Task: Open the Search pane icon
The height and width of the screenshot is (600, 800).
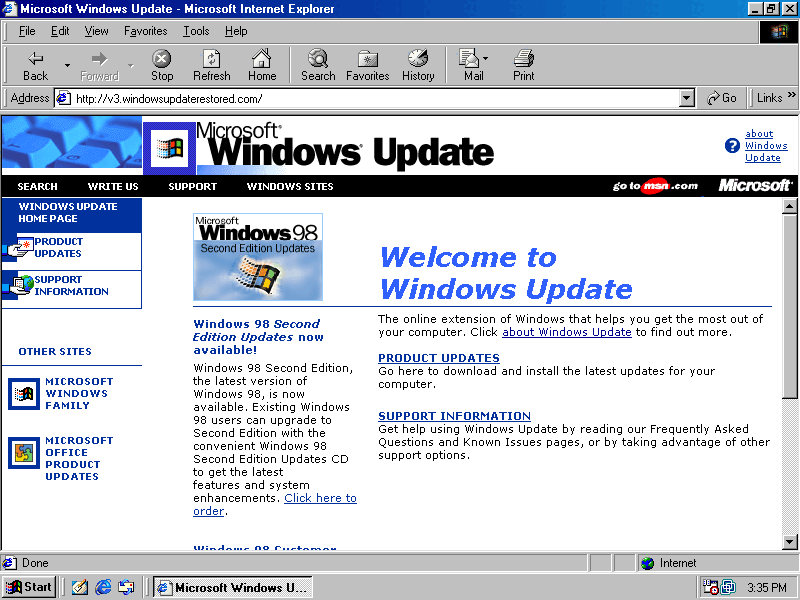Action: 318,65
